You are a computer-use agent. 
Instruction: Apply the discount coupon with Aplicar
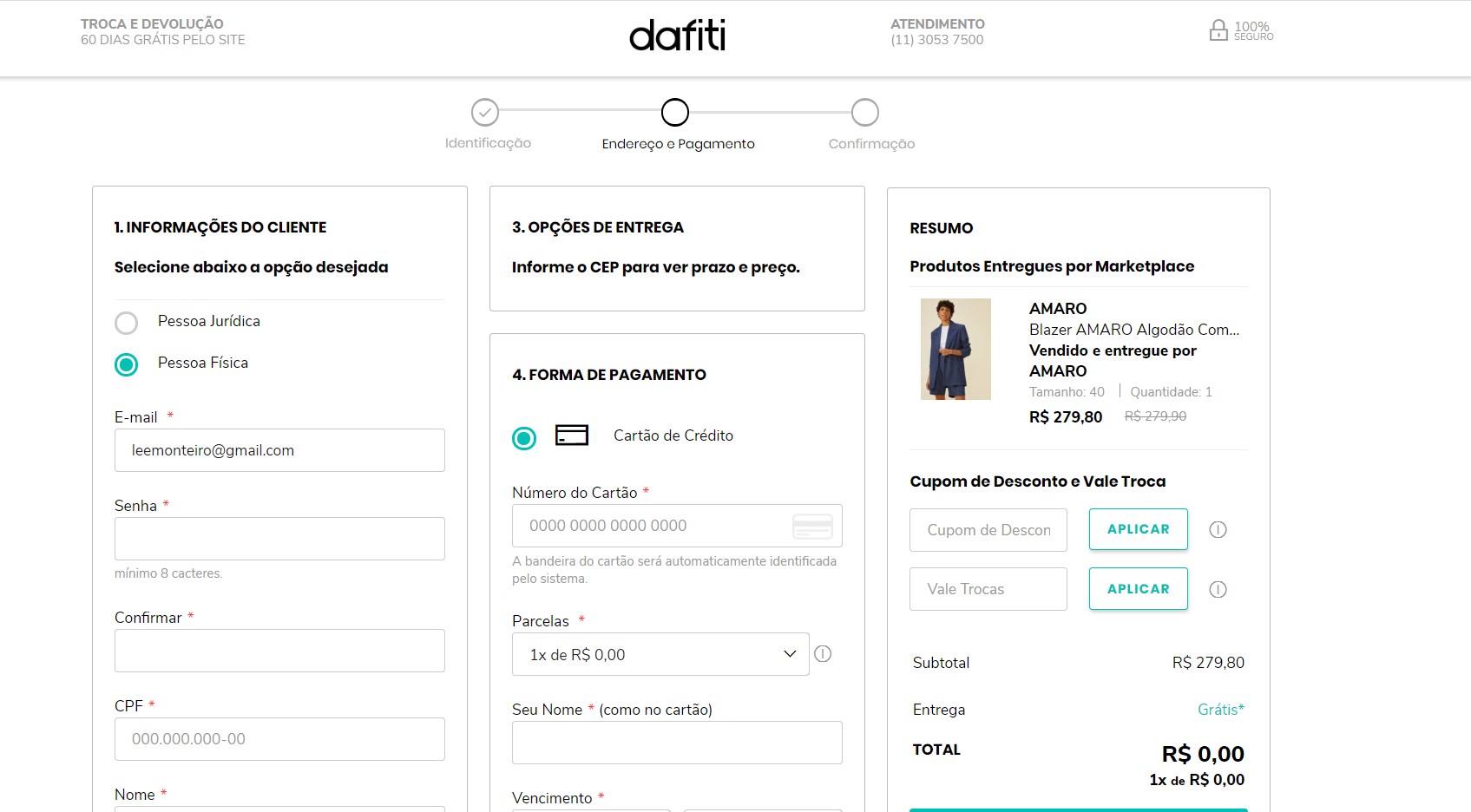pyautogui.click(x=1138, y=529)
